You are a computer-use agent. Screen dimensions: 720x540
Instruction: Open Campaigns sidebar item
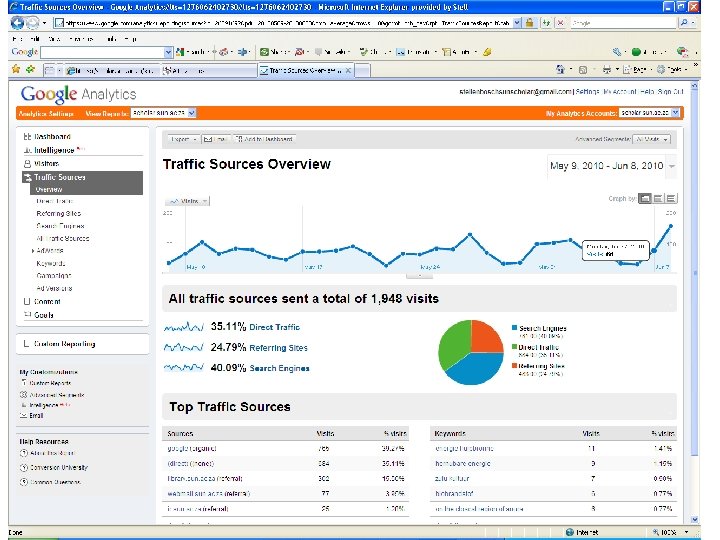[x=54, y=276]
